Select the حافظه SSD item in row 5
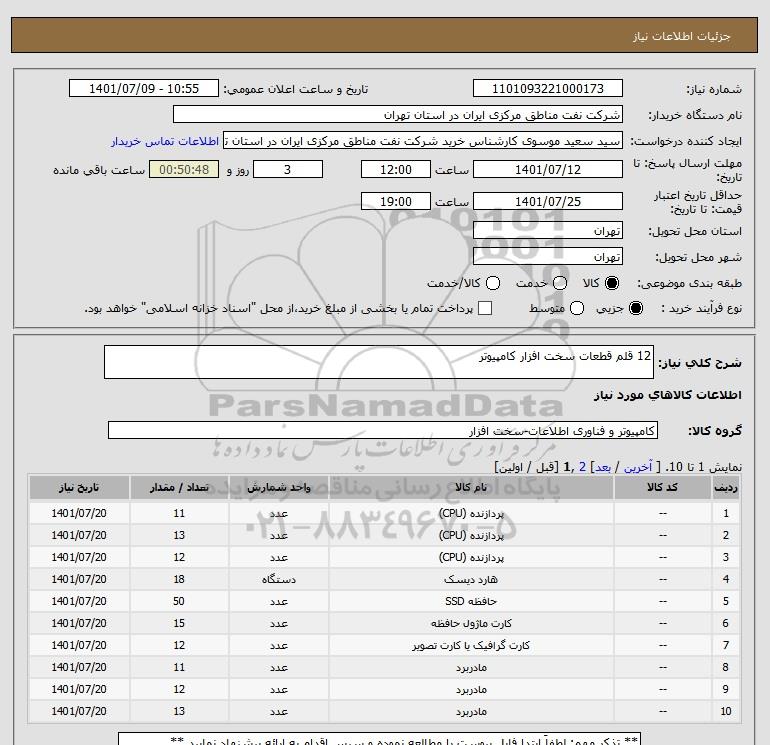The width and height of the screenshot is (770, 745). pyautogui.click(x=471, y=602)
